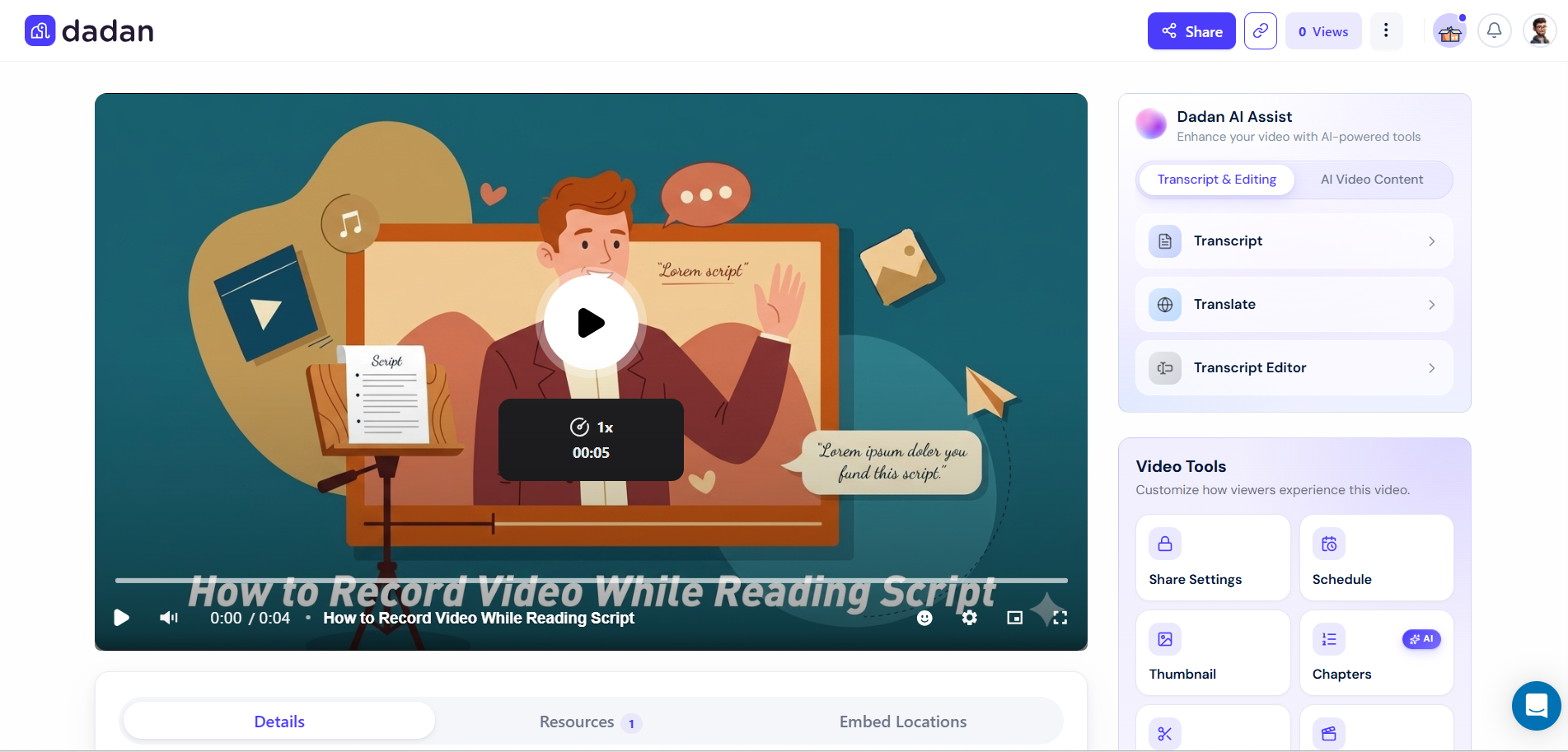Open player settings gear
Image resolution: width=1568 pixels, height=752 pixels.
pos(970,618)
